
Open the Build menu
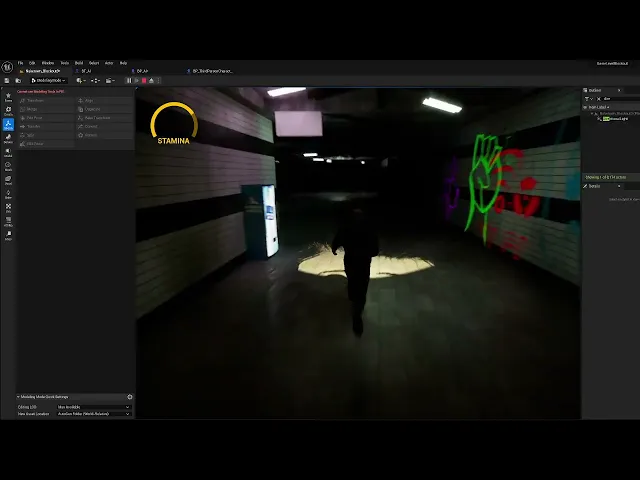pos(79,63)
